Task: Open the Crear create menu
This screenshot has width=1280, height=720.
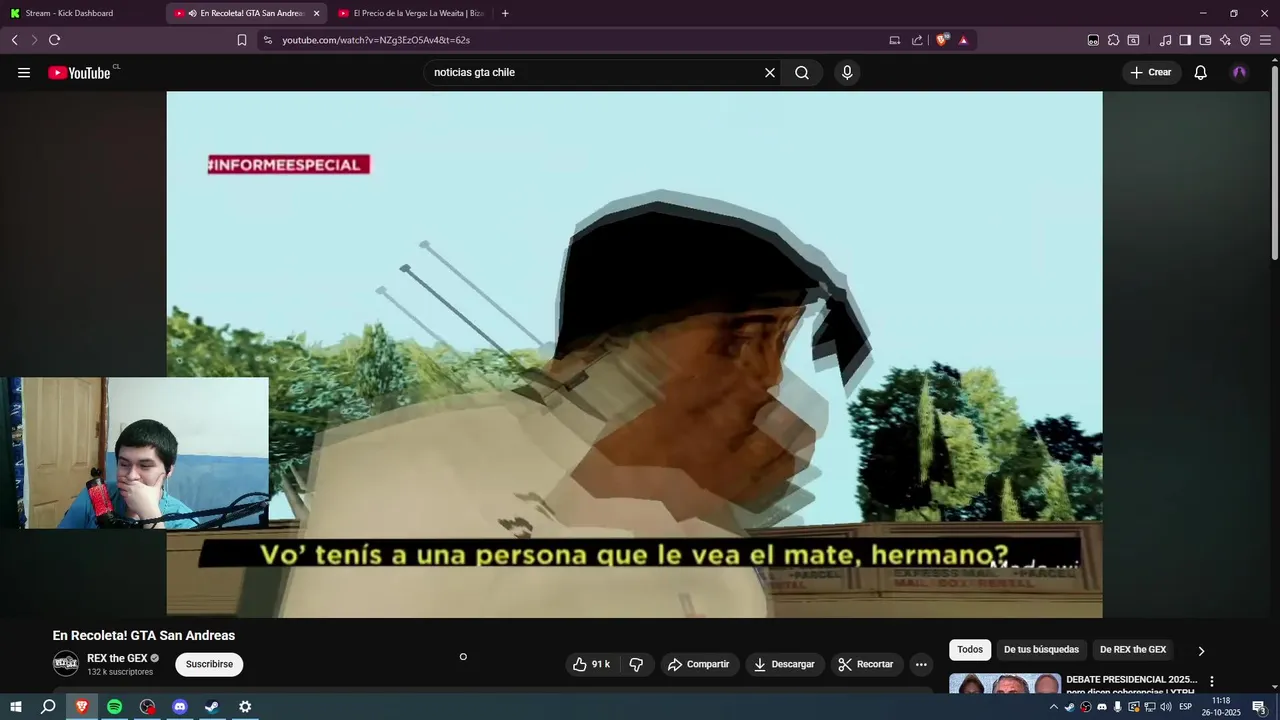Action: tap(1150, 72)
